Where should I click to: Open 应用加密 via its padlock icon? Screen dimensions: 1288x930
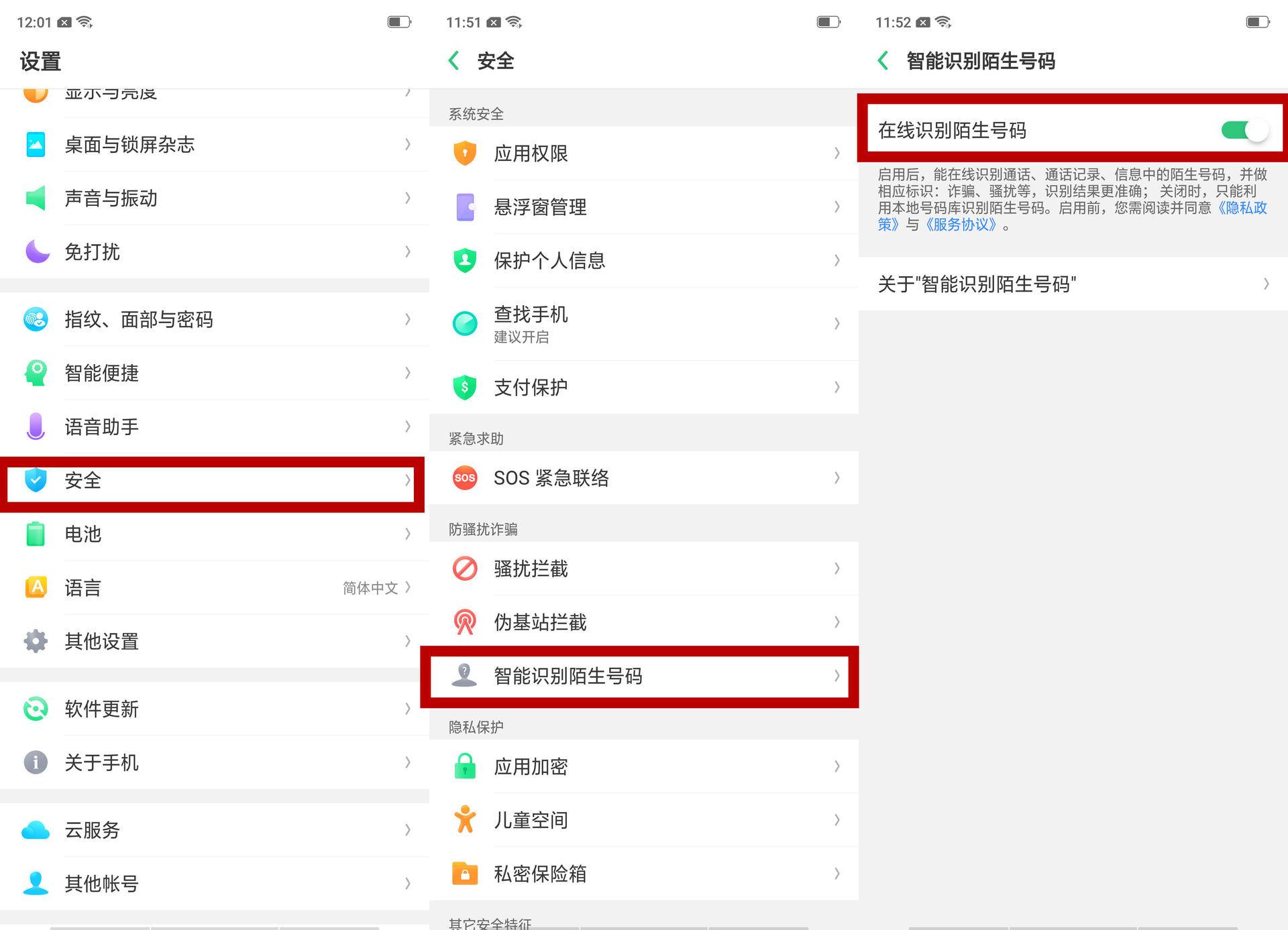[x=464, y=766]
